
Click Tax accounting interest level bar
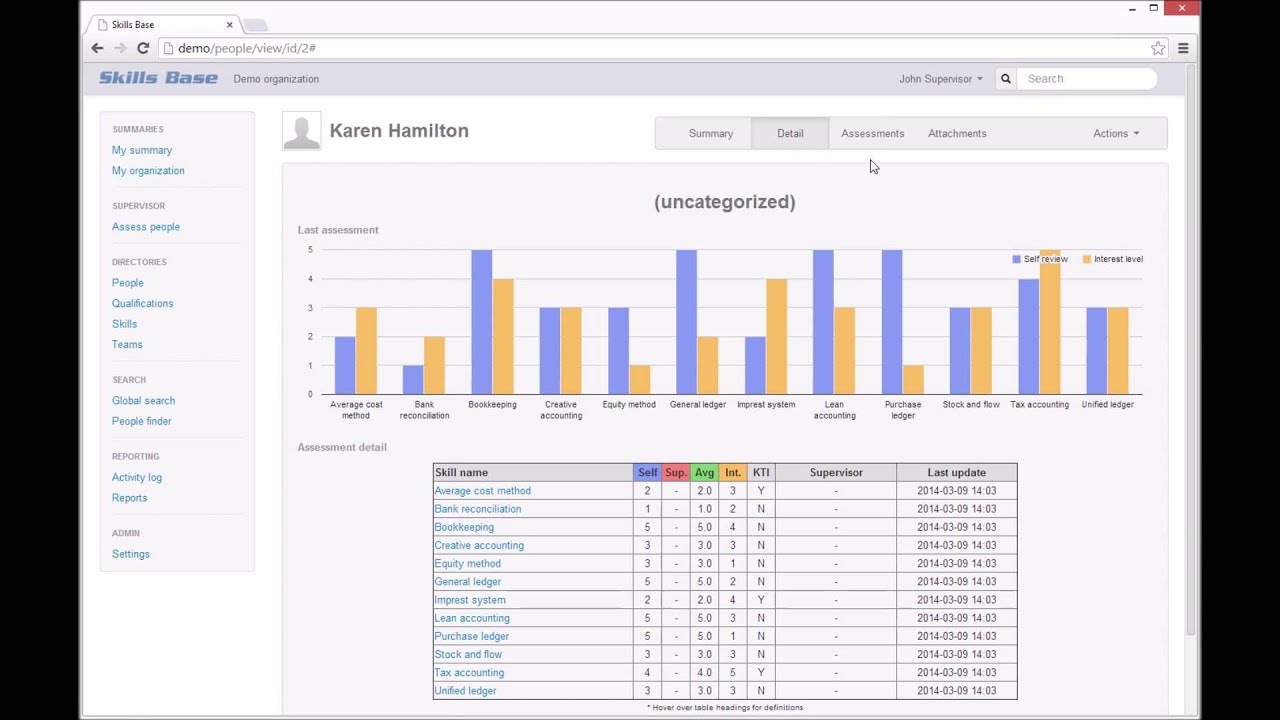click(x=1050, y=322)
